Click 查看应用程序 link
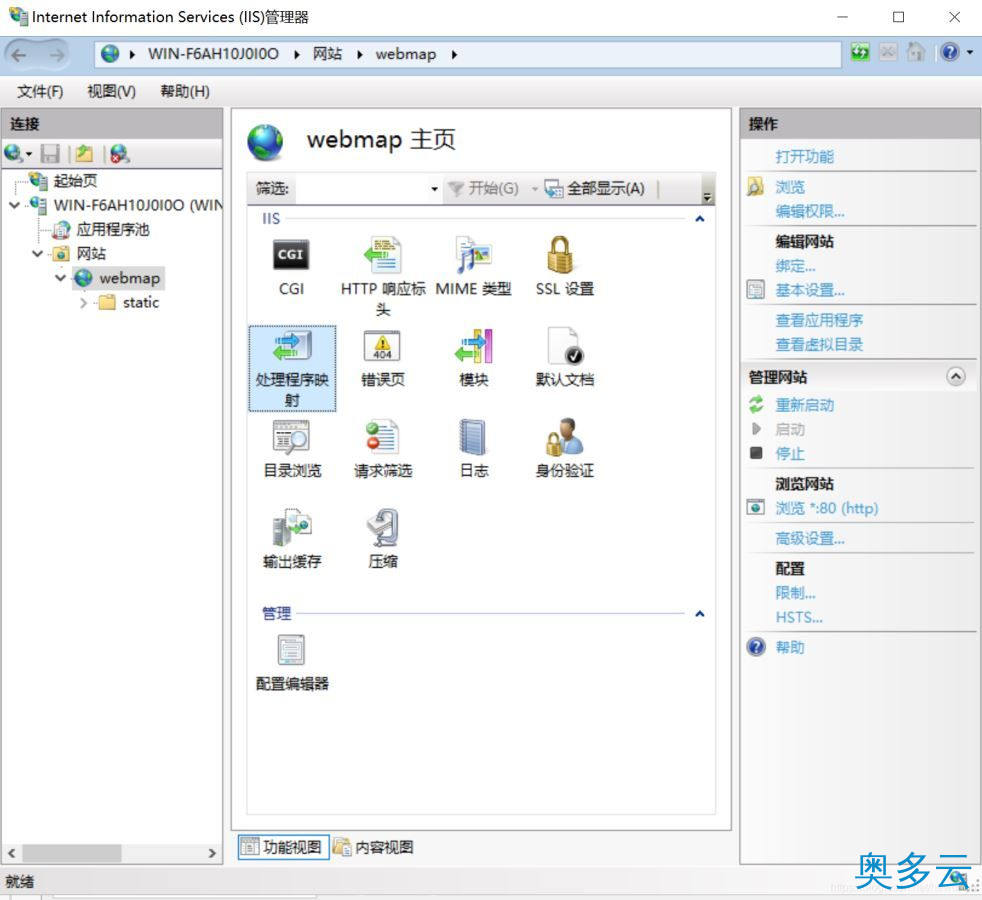 pos(819,321)
